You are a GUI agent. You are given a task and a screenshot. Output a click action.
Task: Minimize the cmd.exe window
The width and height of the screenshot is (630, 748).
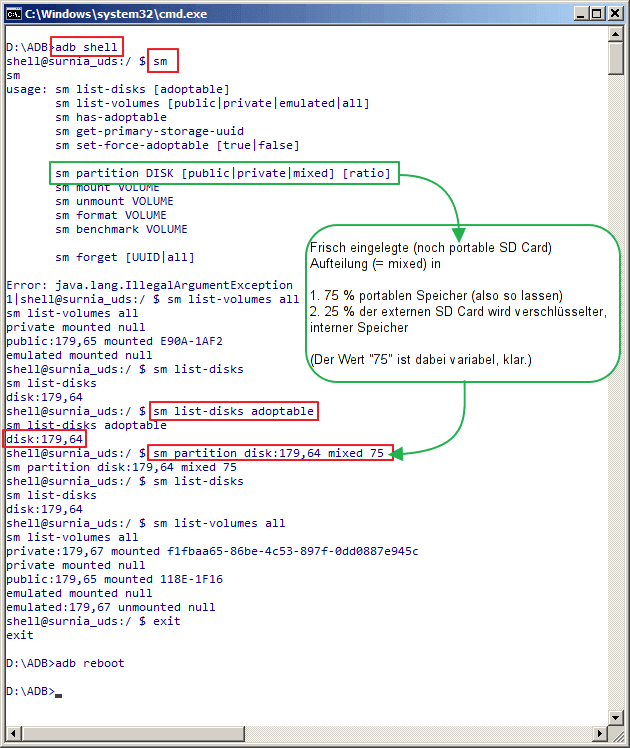coord(580,13)
